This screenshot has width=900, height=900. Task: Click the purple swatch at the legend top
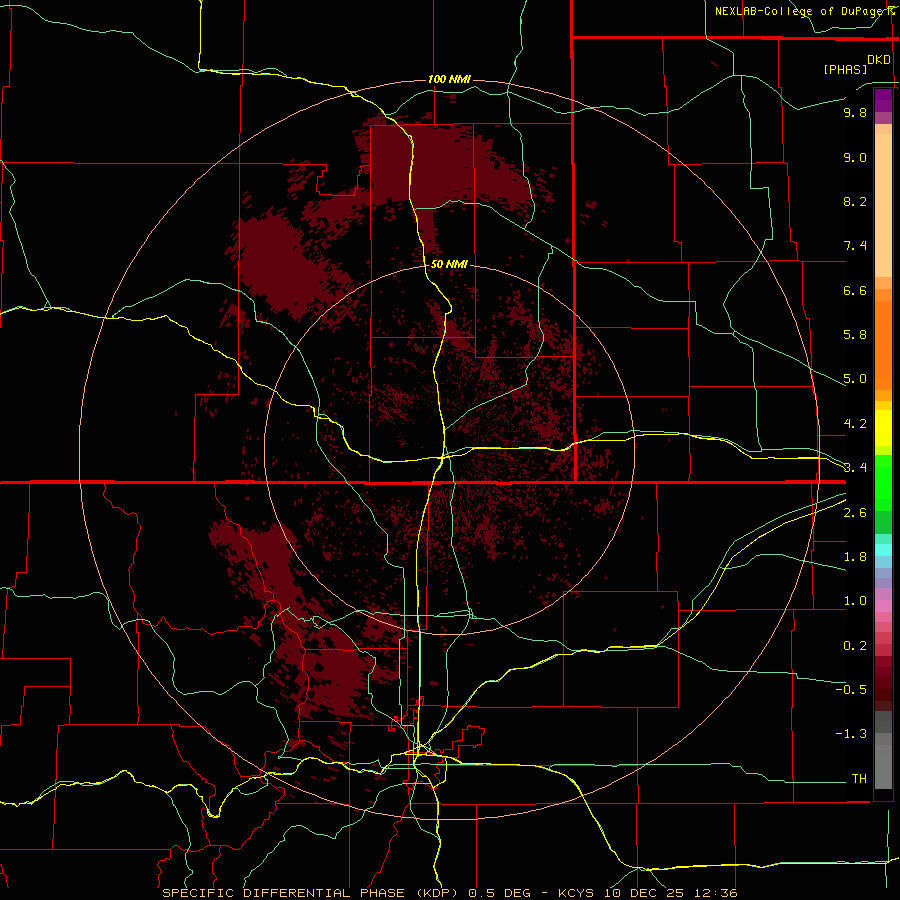point(883,100)
